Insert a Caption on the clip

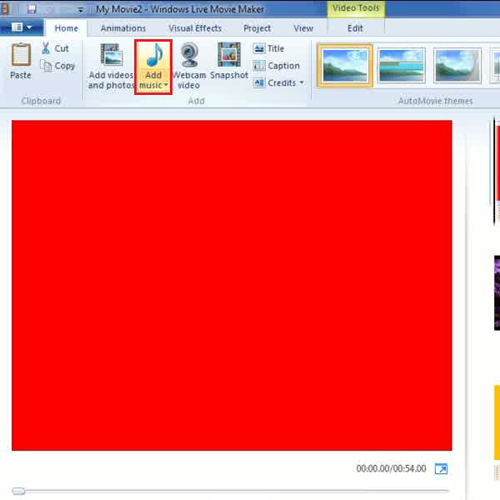pyautogui.click(x=276, y=66)
